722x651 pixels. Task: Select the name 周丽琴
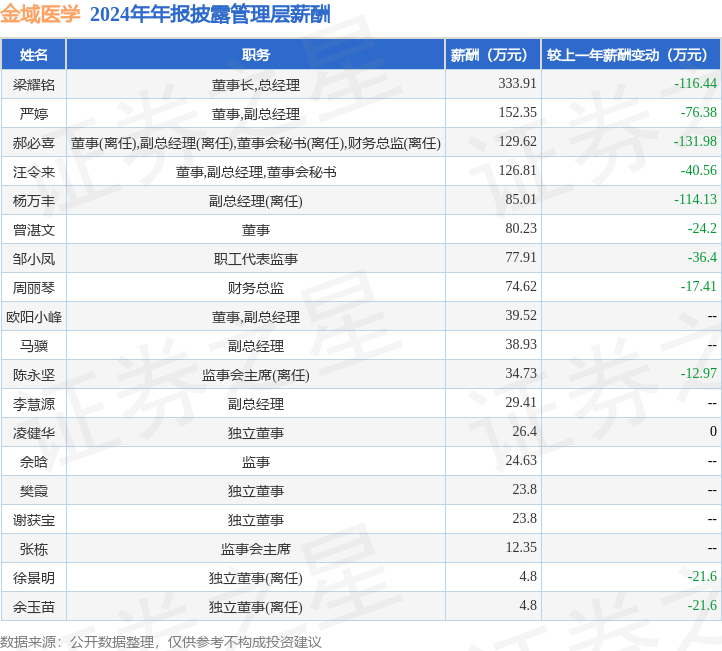click(x=34, y=288)
